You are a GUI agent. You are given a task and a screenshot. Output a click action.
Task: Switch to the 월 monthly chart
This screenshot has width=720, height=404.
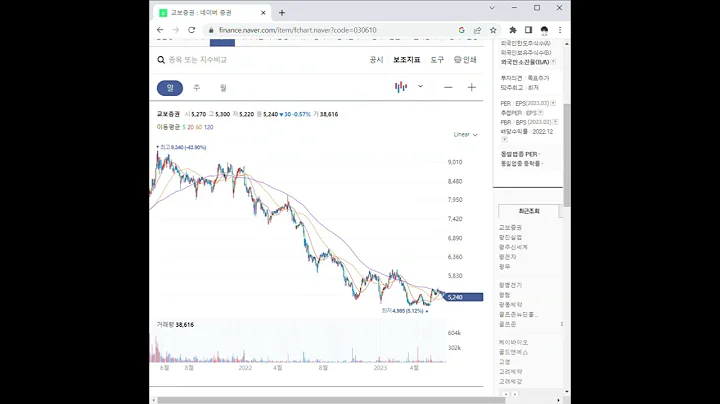[x=223, y=88]
